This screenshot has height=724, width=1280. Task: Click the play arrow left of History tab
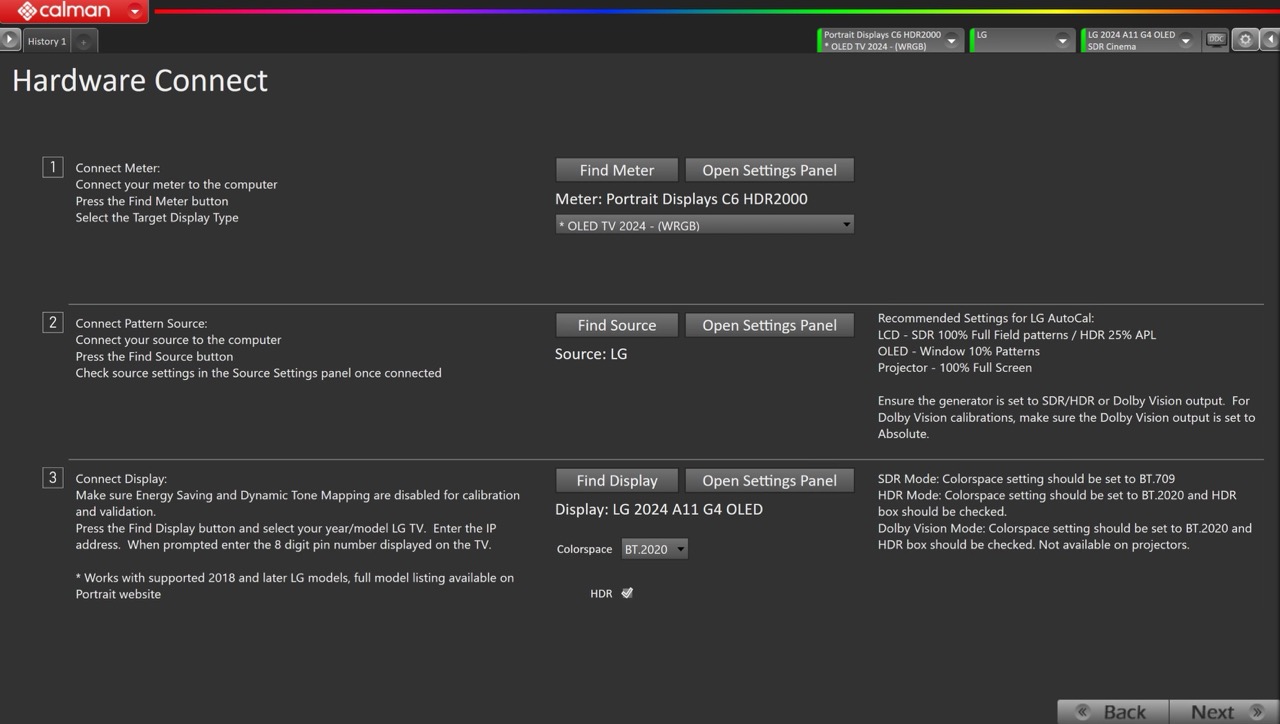(9, 40)
